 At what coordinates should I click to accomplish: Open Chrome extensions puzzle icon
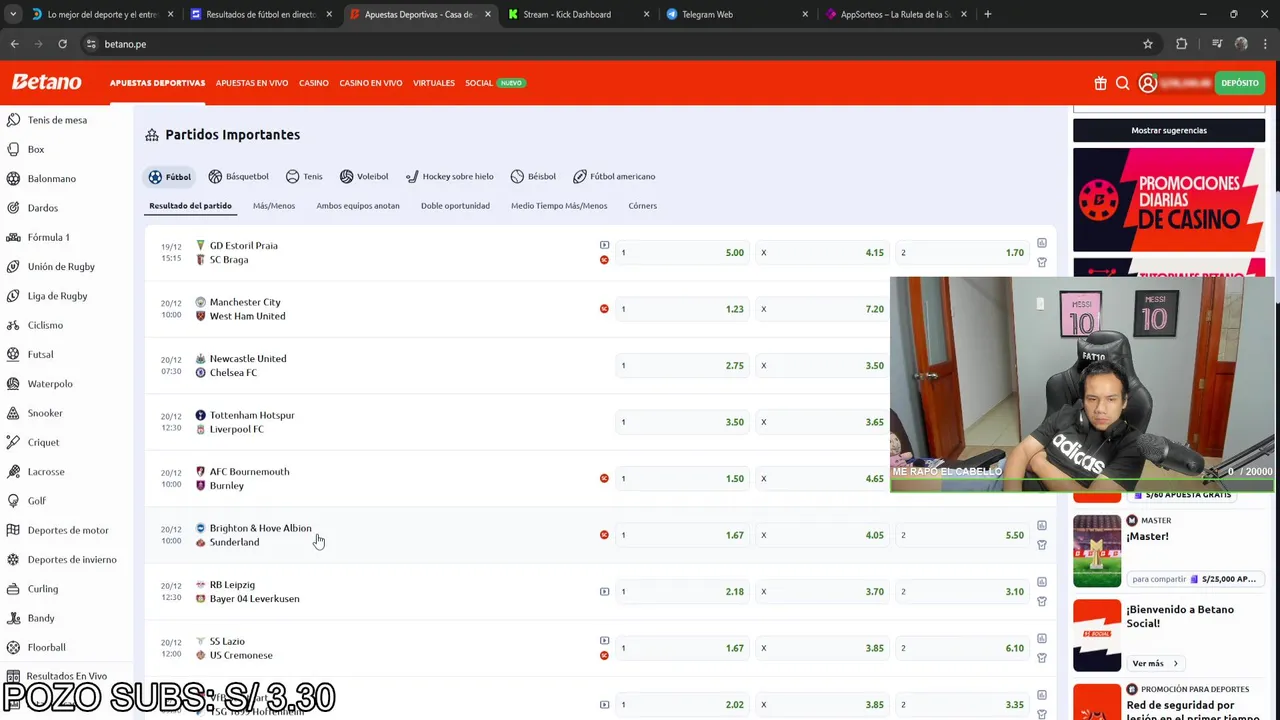click(1182, 44)
